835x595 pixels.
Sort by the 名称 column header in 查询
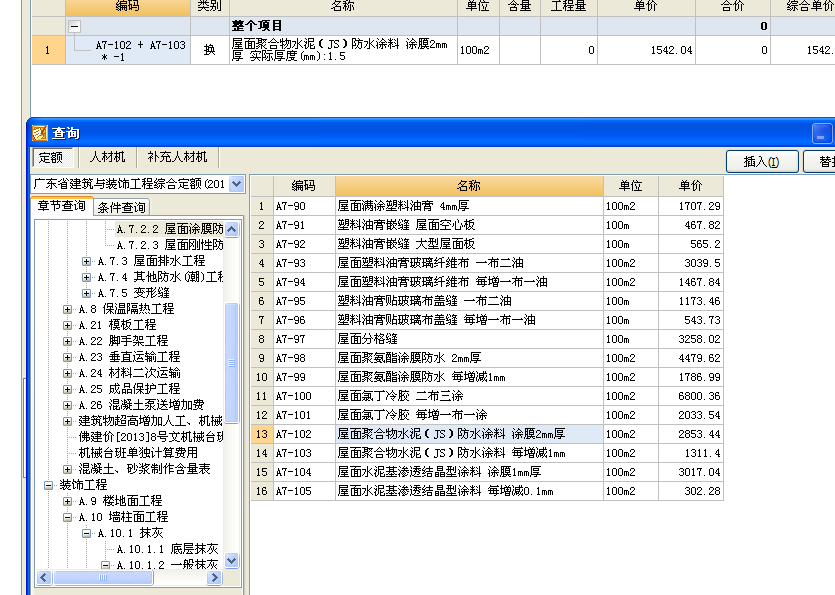(469, 186)
